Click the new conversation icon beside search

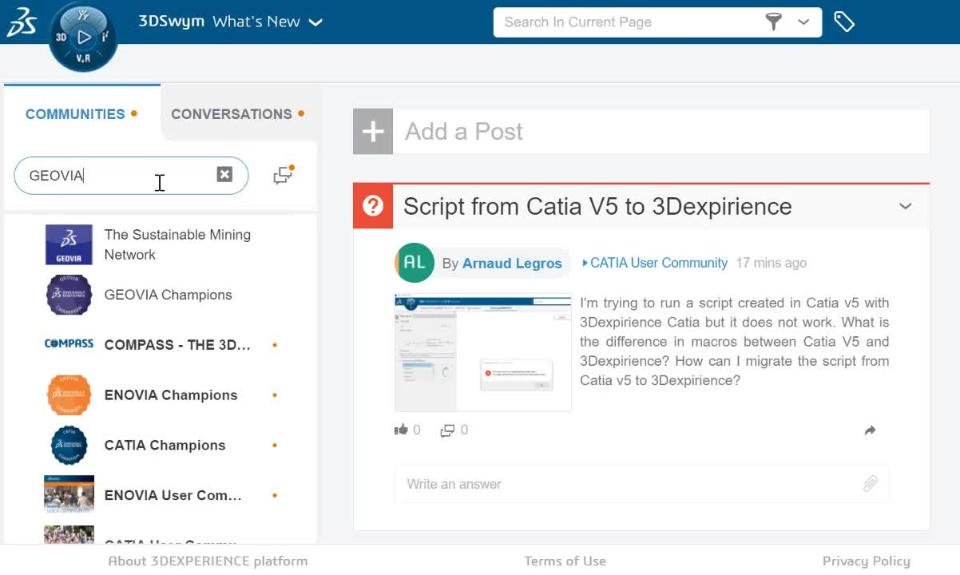tap(284, 175)
